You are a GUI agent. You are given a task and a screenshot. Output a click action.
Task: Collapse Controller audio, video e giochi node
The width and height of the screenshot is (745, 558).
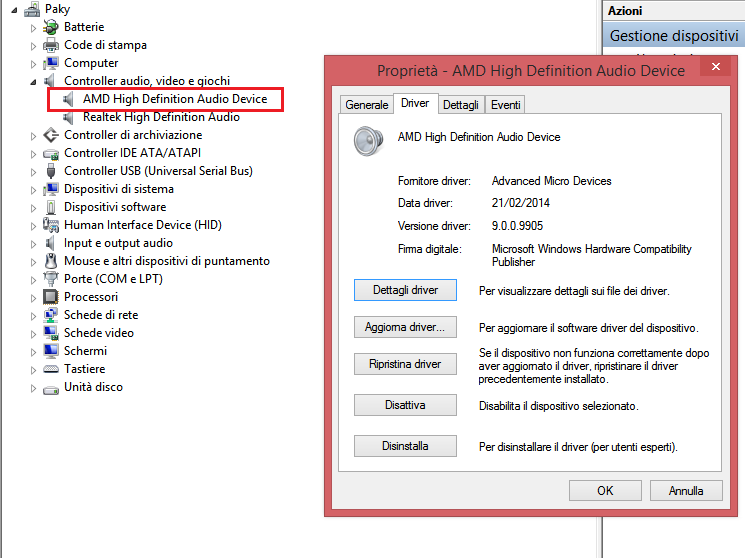[33, 82]
